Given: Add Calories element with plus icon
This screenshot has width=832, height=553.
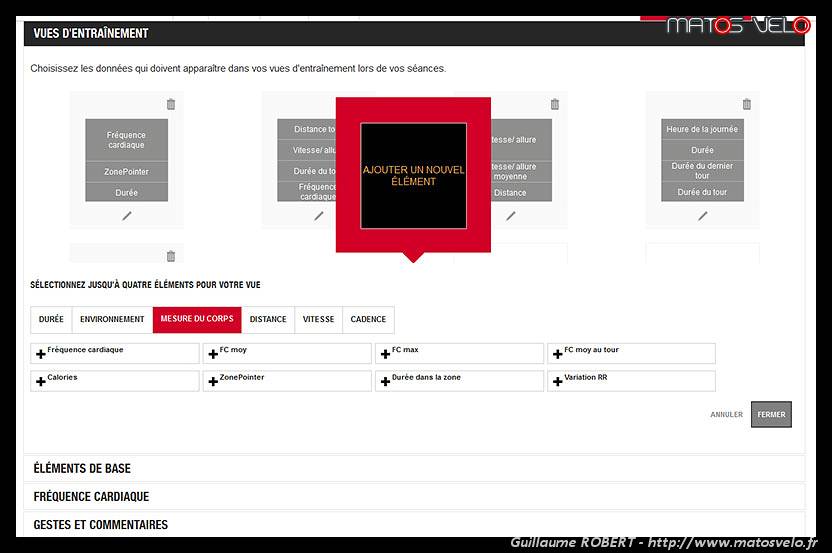Looking at the screenshot, I should click(x=41, y=381).
